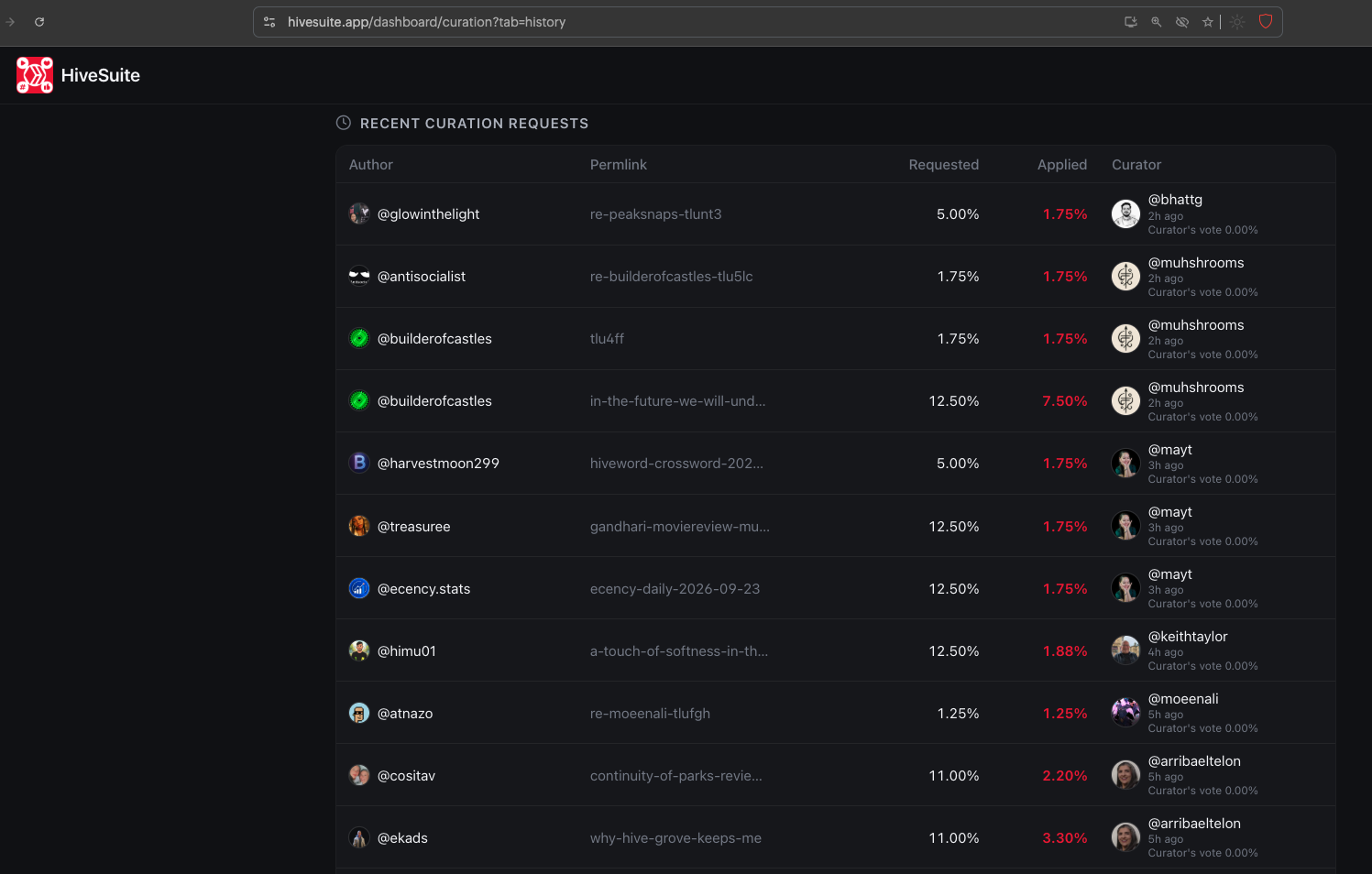Click the blue B avatar of @harvestmoon299
This screenshot has width=1372, height=874.
pyautogui.click(x=359, y=463)
